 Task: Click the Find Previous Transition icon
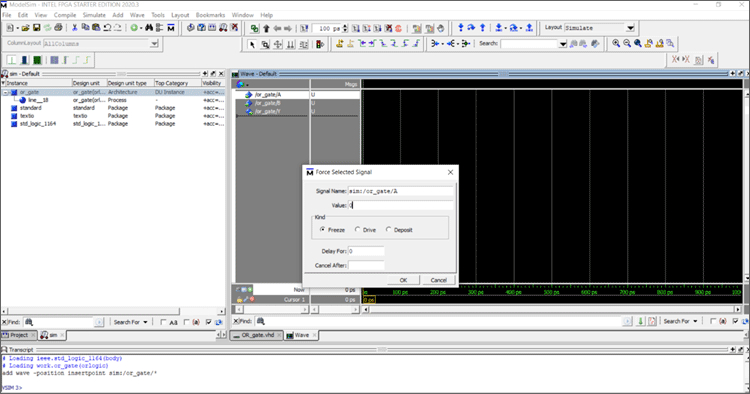pos(362,44)
